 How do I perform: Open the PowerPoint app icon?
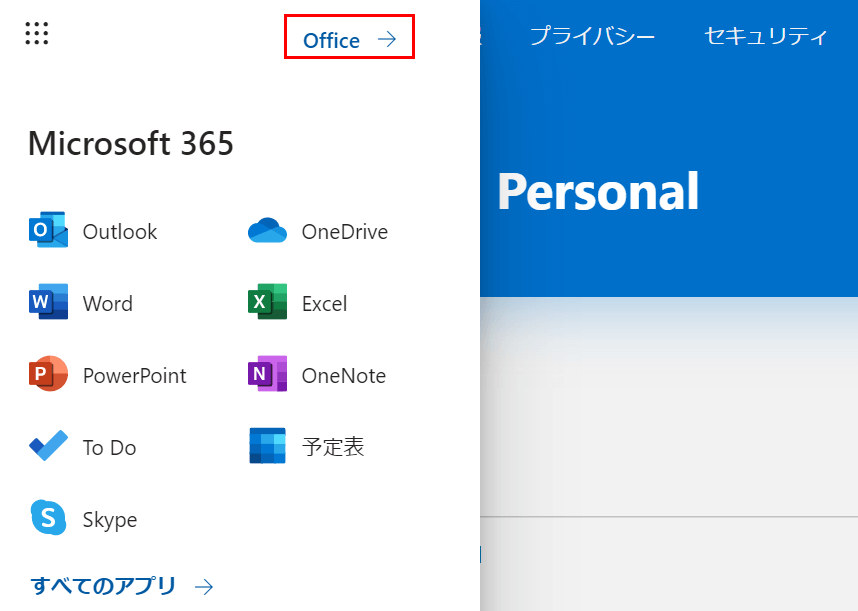pos(49,374)
